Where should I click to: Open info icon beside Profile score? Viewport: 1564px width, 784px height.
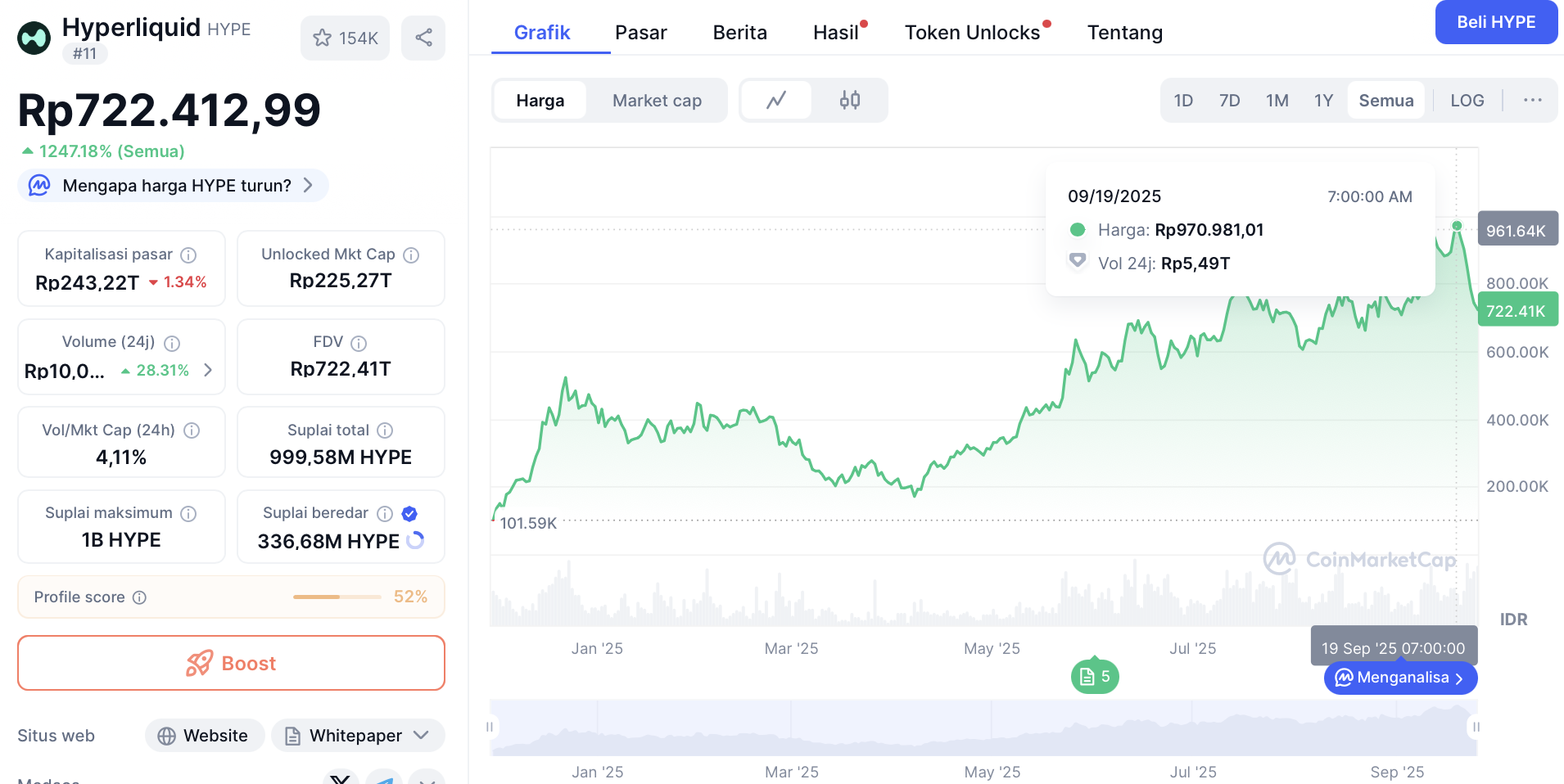(x=139, y=597)
